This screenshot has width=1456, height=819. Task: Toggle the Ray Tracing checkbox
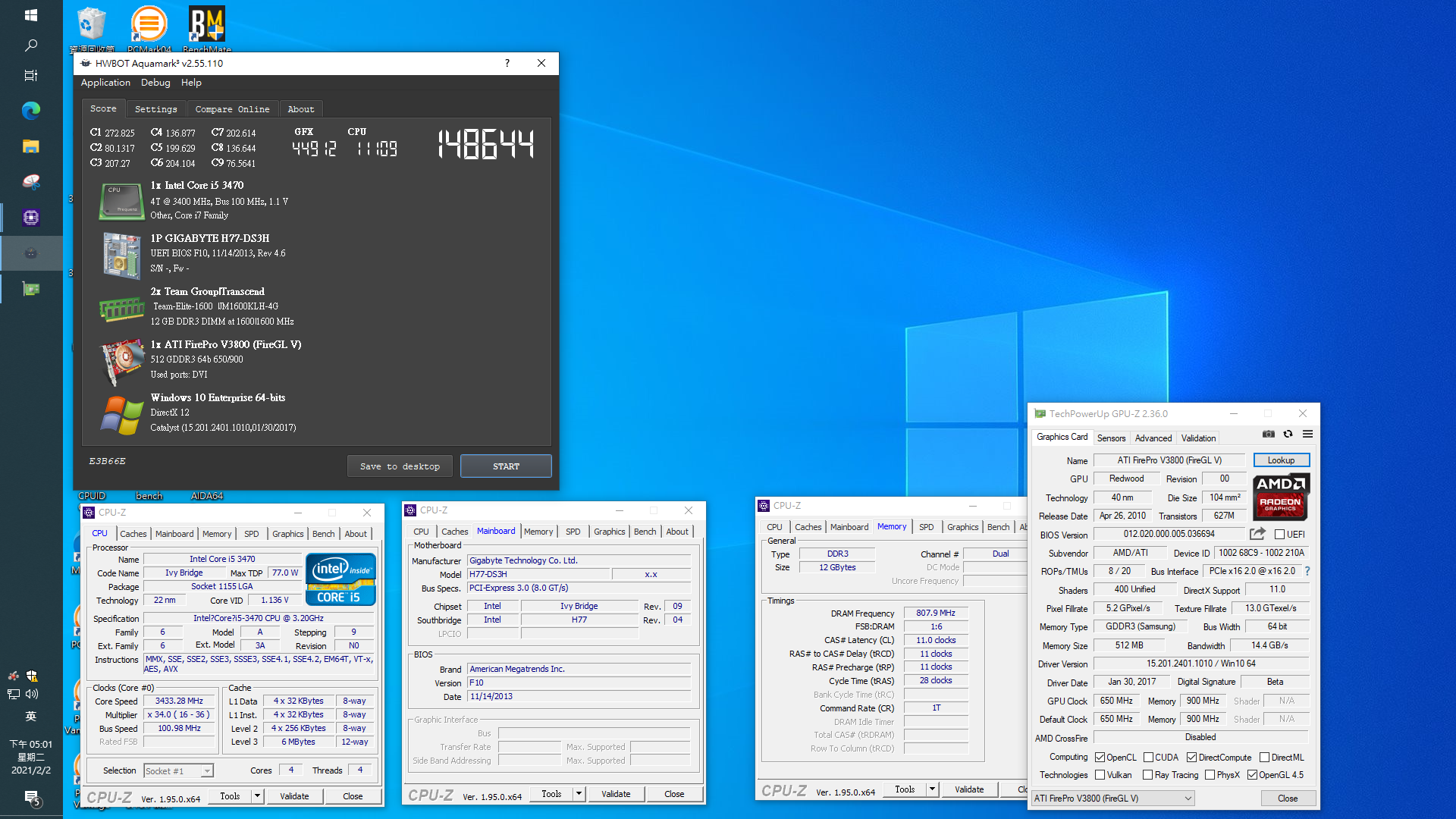pos(1147,775)
